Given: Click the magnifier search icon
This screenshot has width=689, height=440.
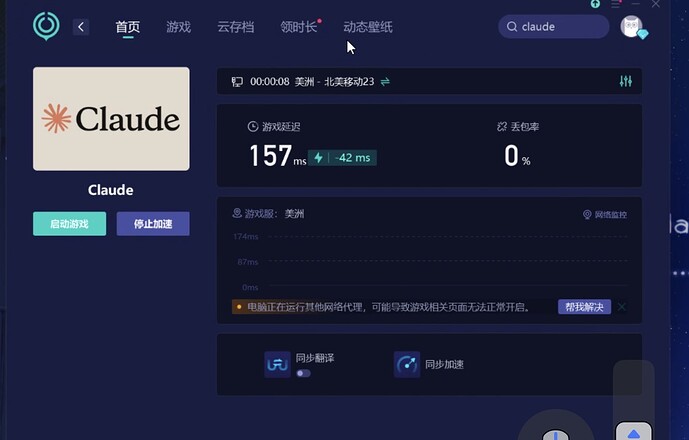Looking at the screenshot, I should [512, 27].
